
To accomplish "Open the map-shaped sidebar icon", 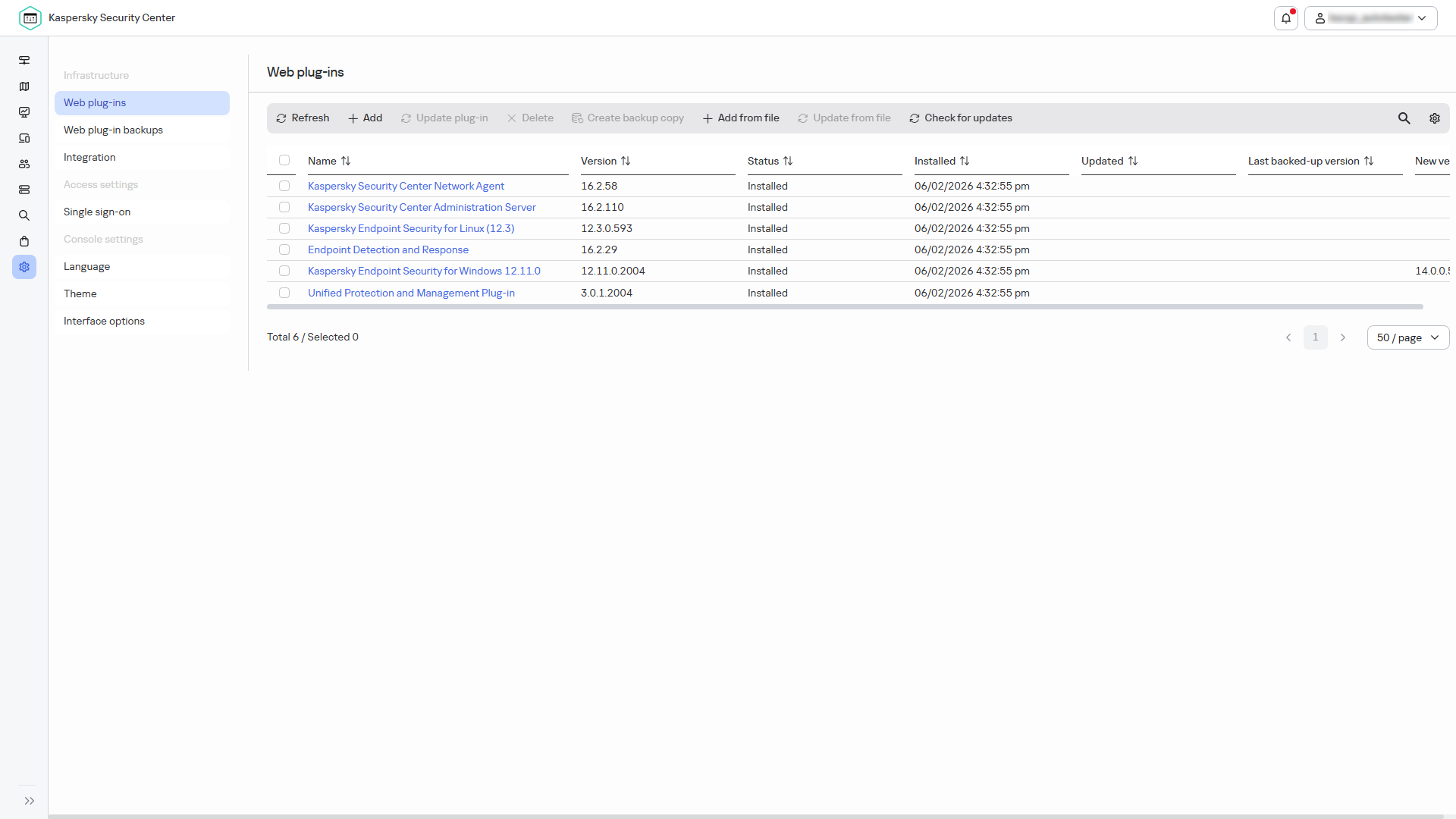I will [x=24, y=86].
